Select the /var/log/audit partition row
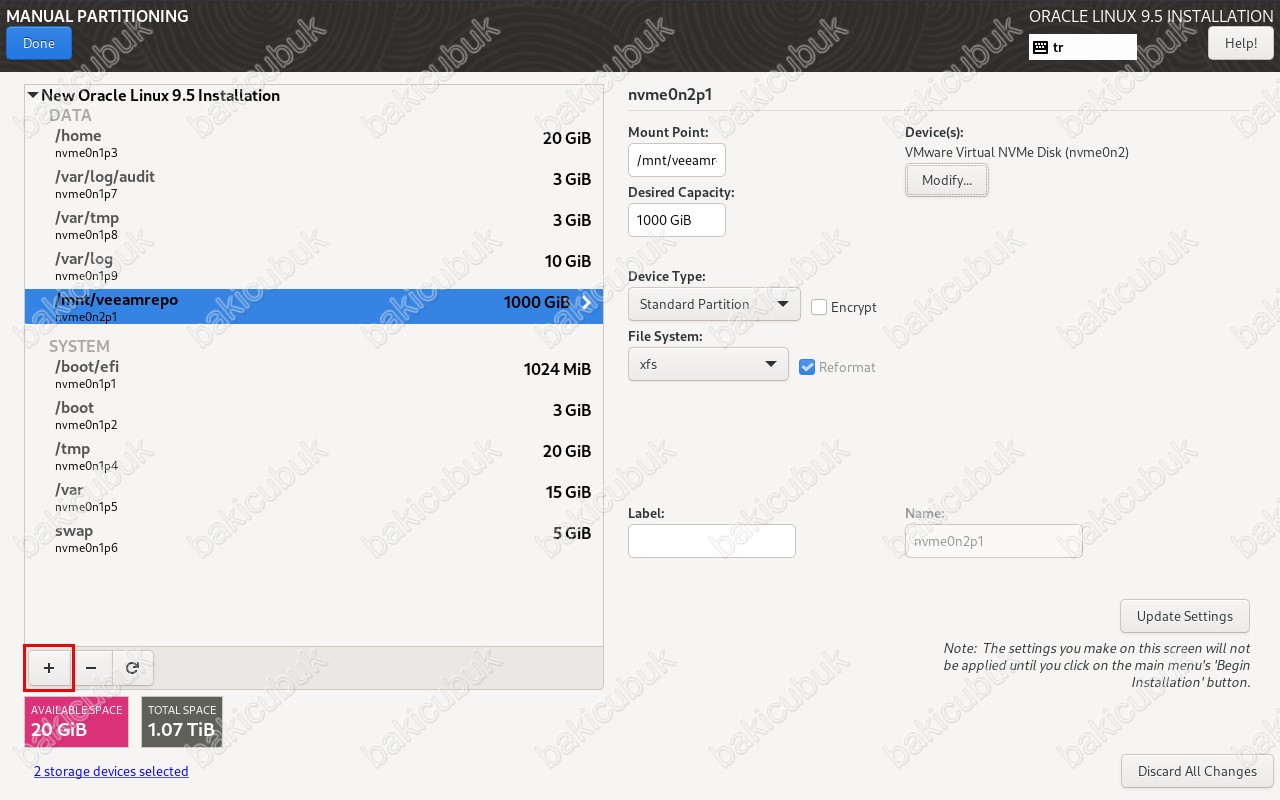This screenshot has width=1280, height=800. click(314, 184)
